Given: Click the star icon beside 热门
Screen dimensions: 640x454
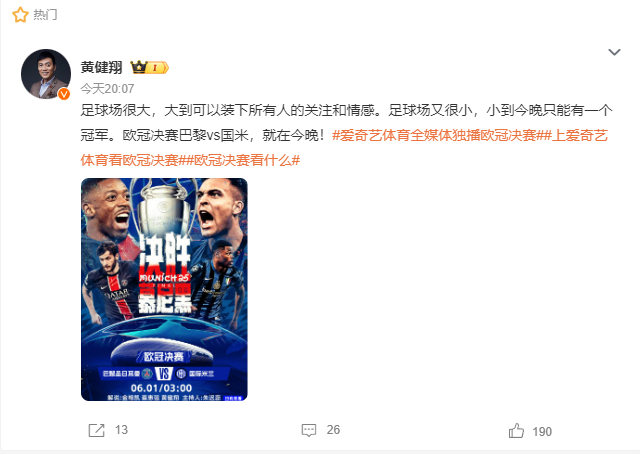Looking at the screenshot, I should pyautogui.click(x=20, y=15).
